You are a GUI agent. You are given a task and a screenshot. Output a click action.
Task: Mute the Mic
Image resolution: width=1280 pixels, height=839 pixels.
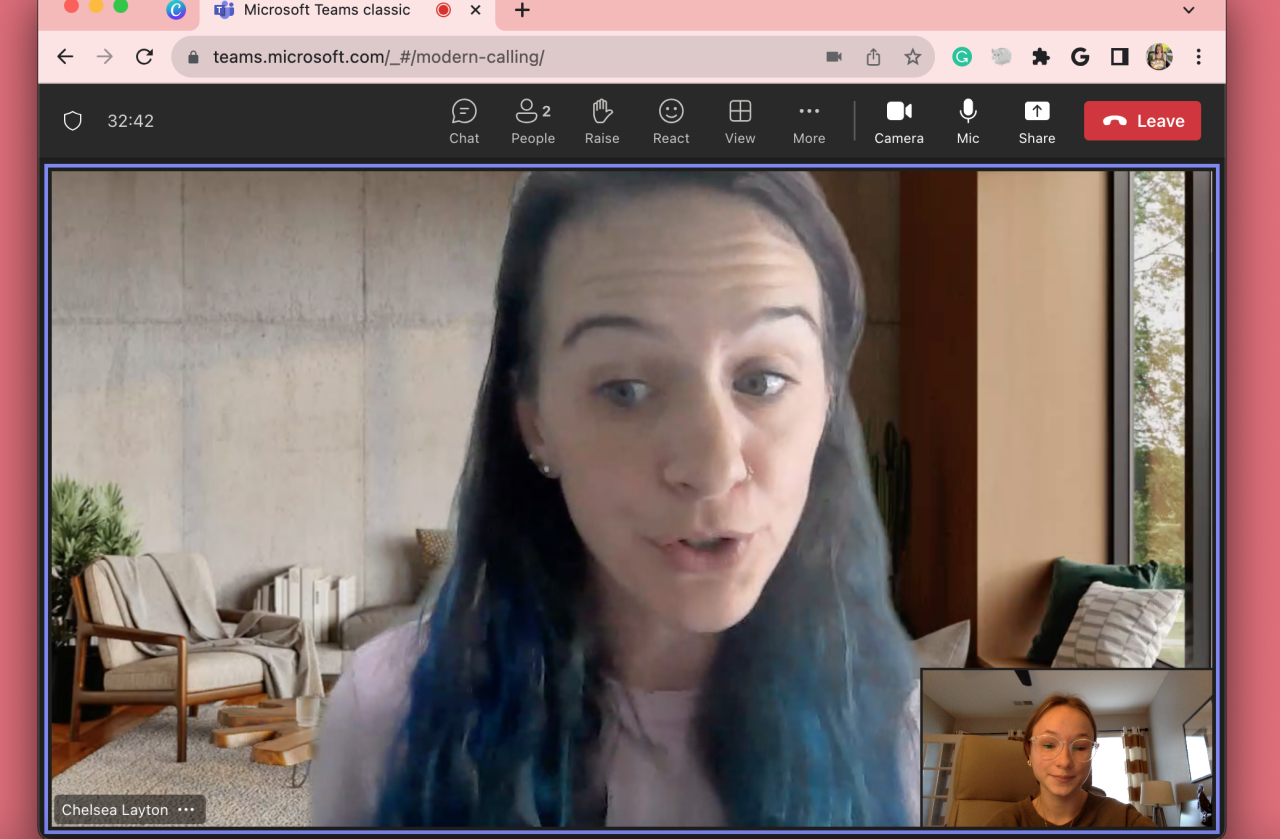click(968, 121)
